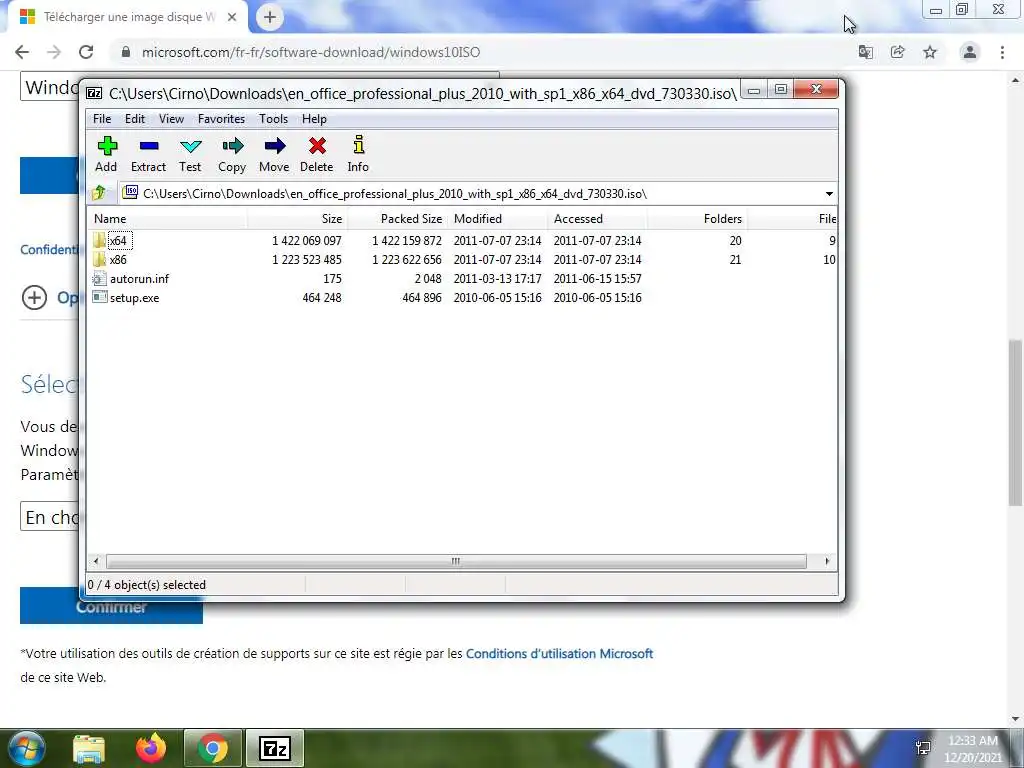Sort by Packed Size column header

[398, 219]
